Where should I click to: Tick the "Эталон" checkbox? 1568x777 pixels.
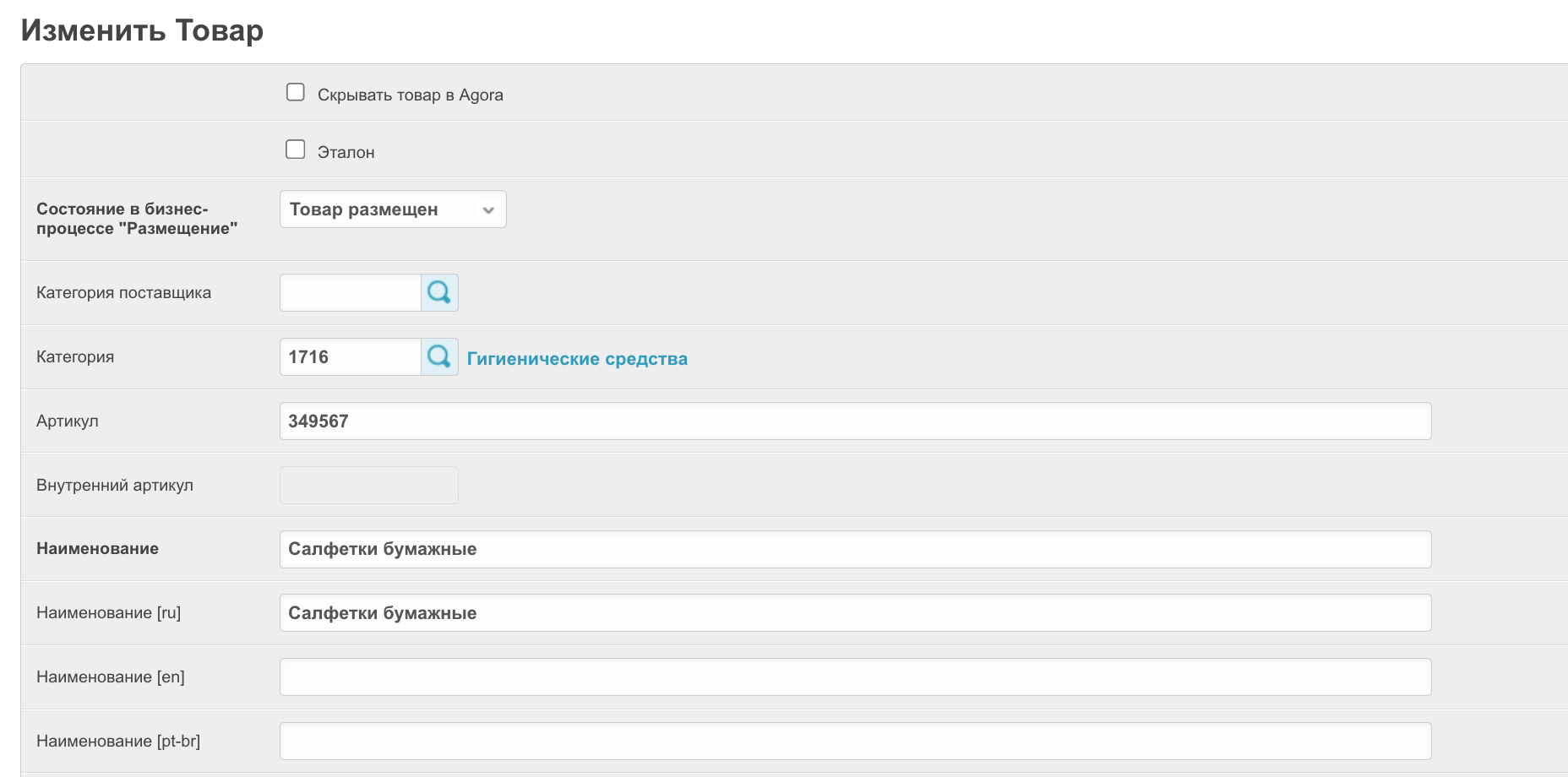click(295, 149)
